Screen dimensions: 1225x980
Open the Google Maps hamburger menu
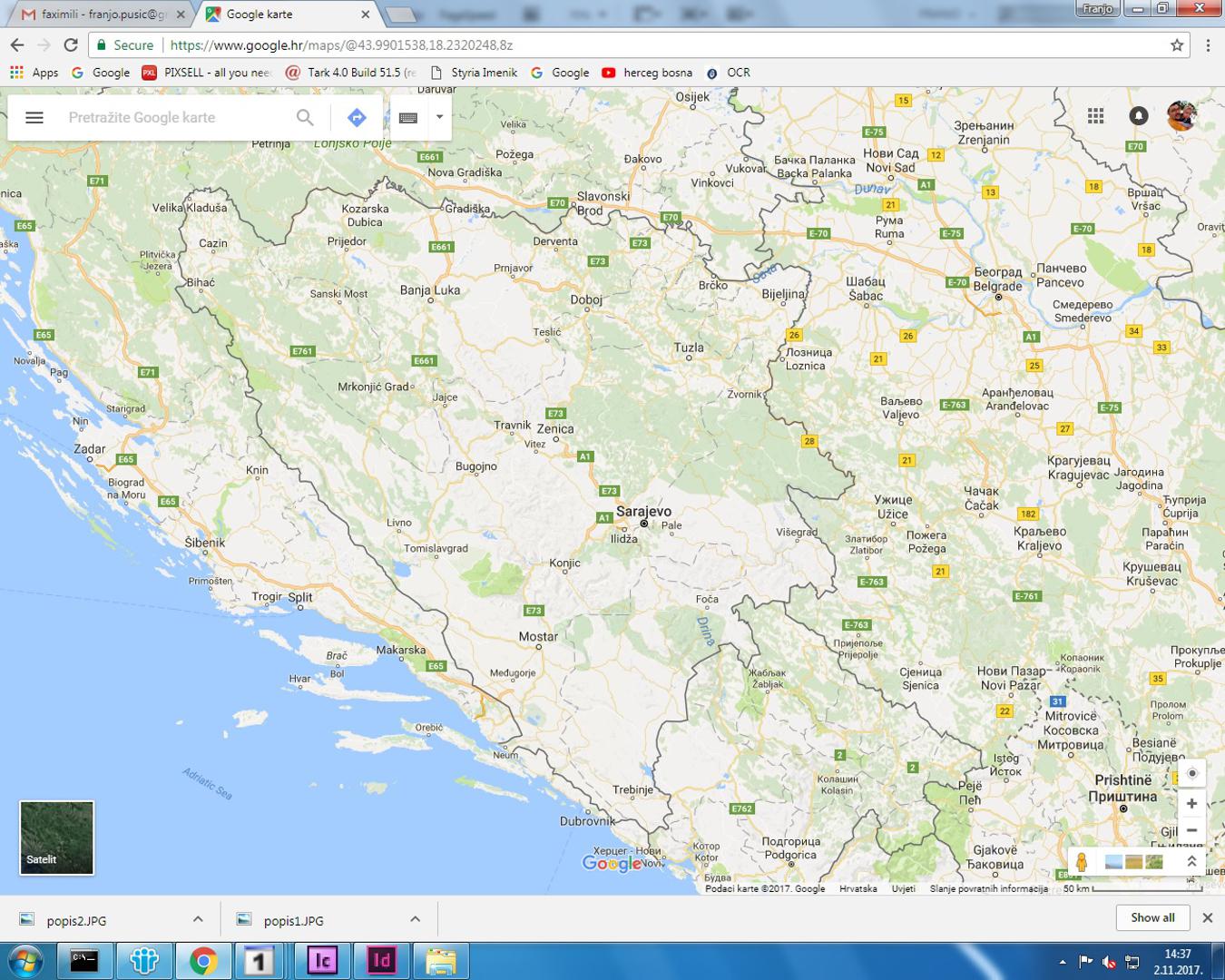pyautogui.click(x=34, y=117)
